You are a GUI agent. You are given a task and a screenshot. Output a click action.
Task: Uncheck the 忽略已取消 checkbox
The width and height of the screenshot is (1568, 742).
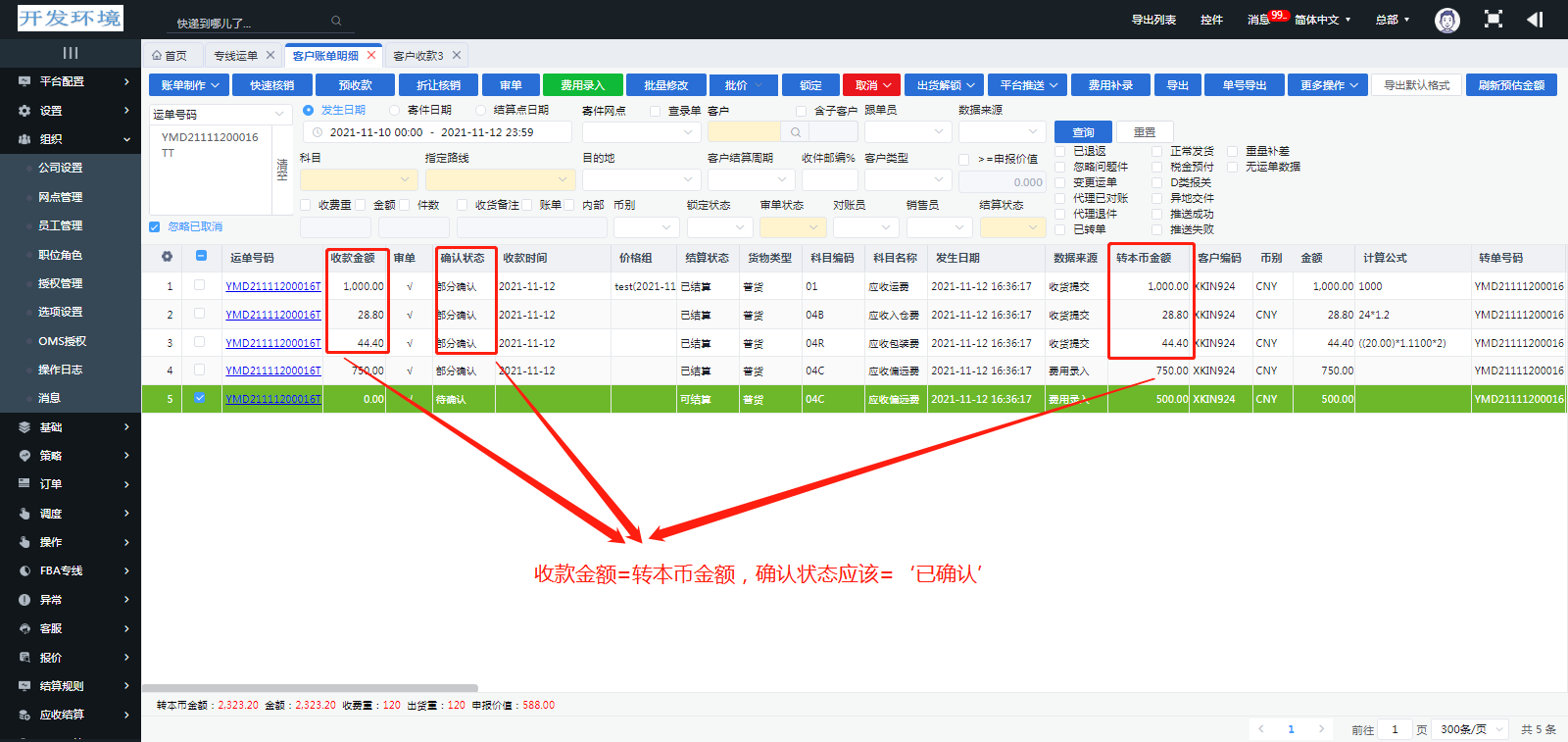(154, 226)
